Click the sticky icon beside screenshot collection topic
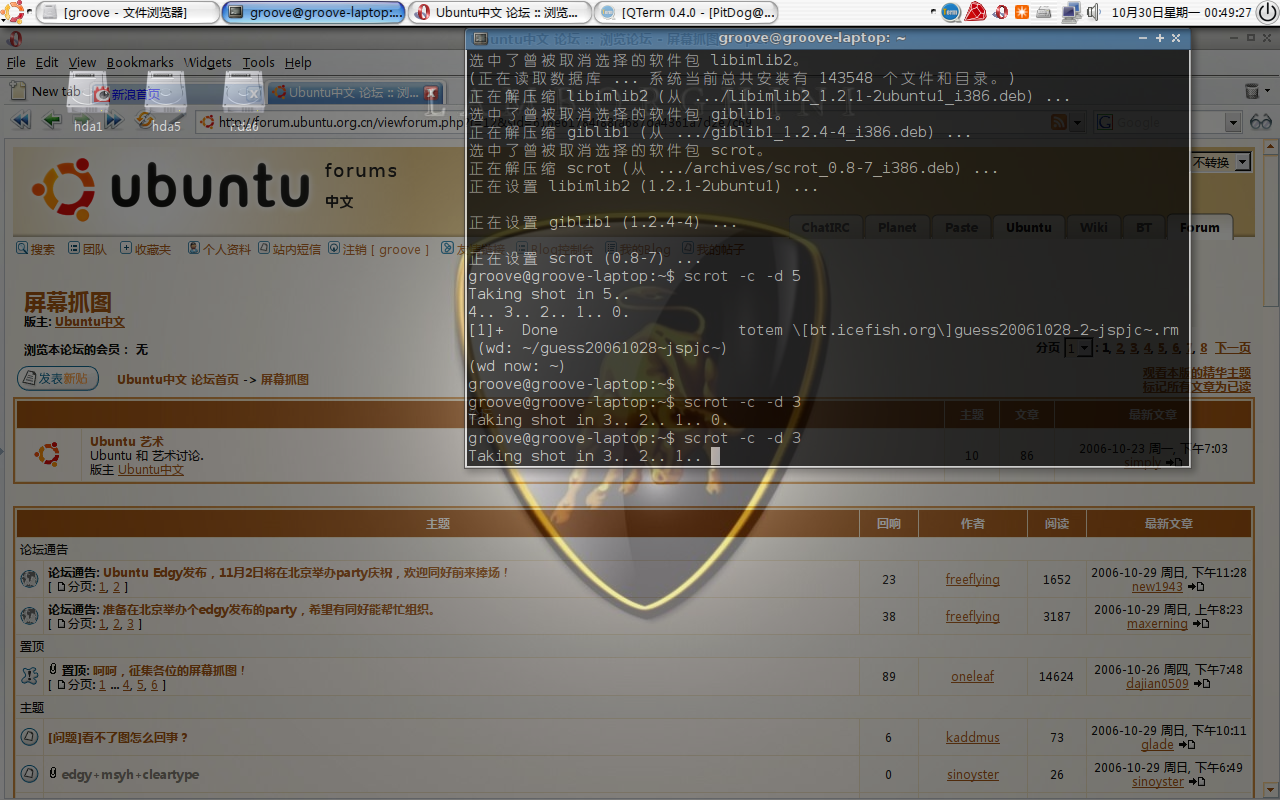Viewport: 1280px width, 800px height. pyautogui.click(x=30, y=676)
